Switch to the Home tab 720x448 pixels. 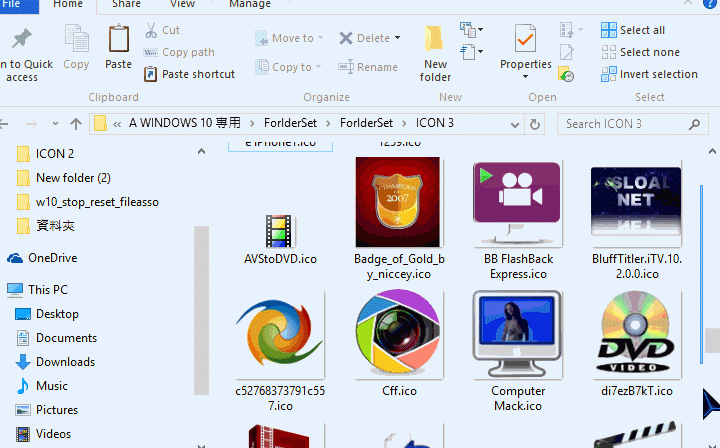coord(68,5)
